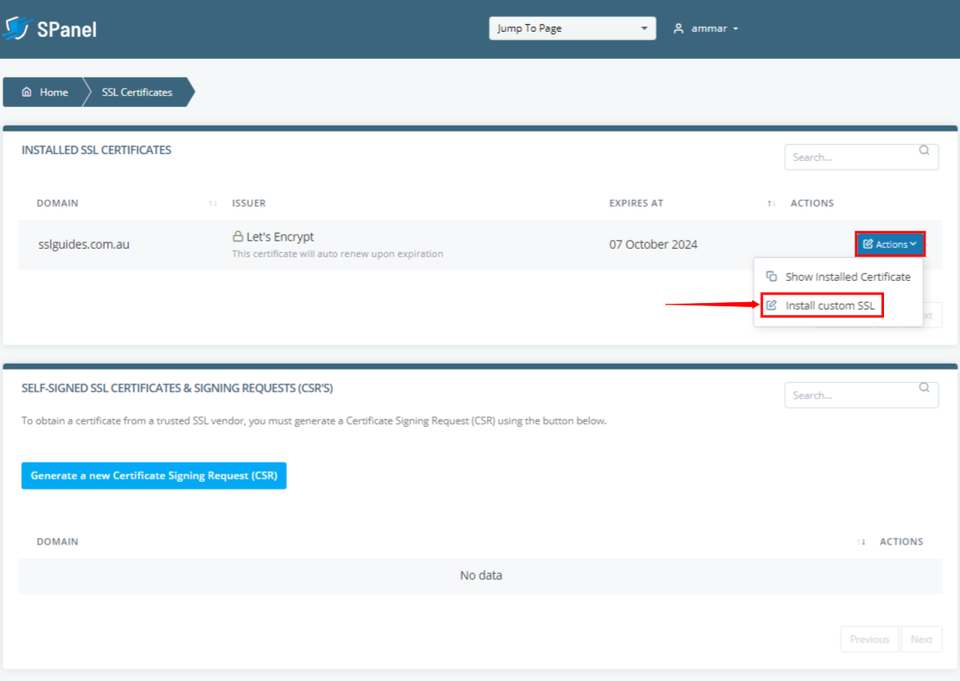This screenshot has width=960, height=681.
Task: Toggle sort on CSR Domain column
Action: point(862,541)
